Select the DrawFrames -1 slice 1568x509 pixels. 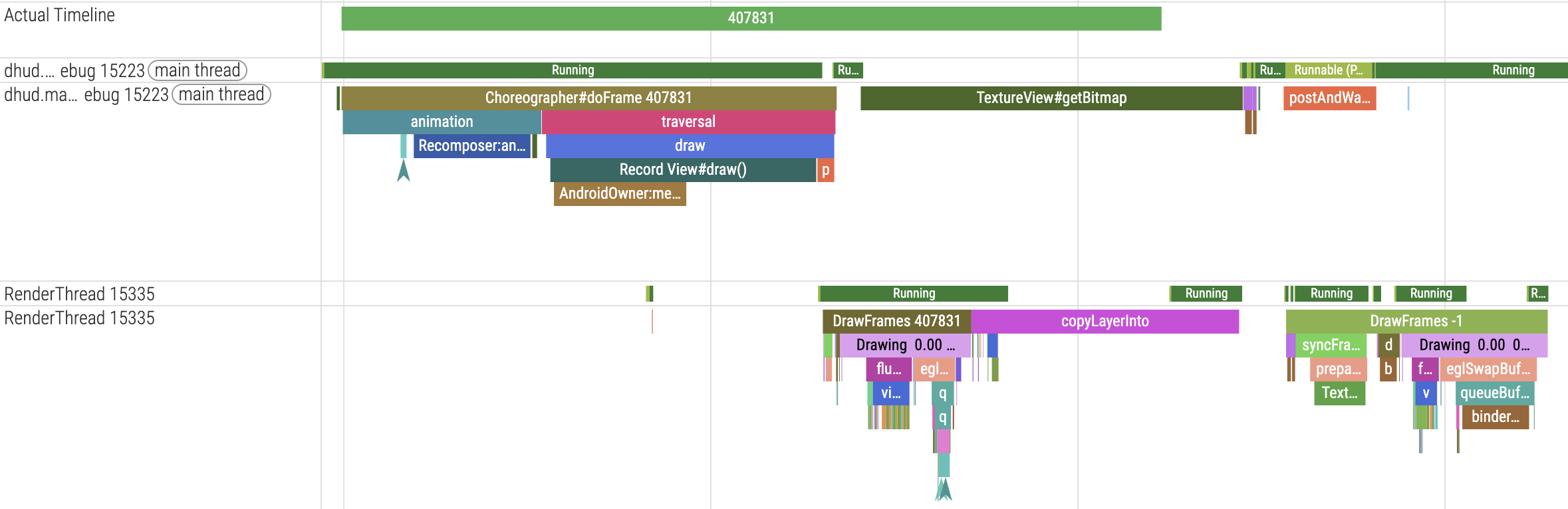coord(1416,321)
